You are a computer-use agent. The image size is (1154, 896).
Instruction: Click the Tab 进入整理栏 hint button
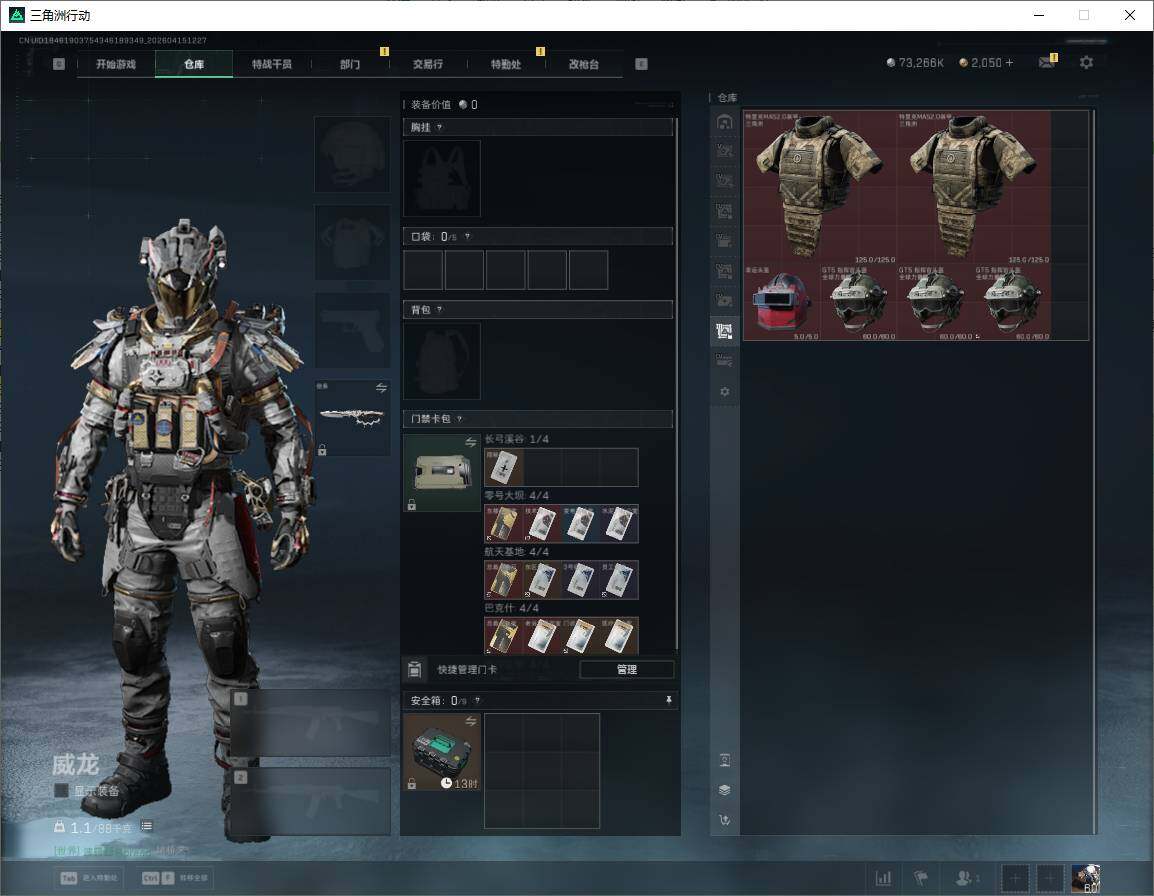[x=90, y=878]
